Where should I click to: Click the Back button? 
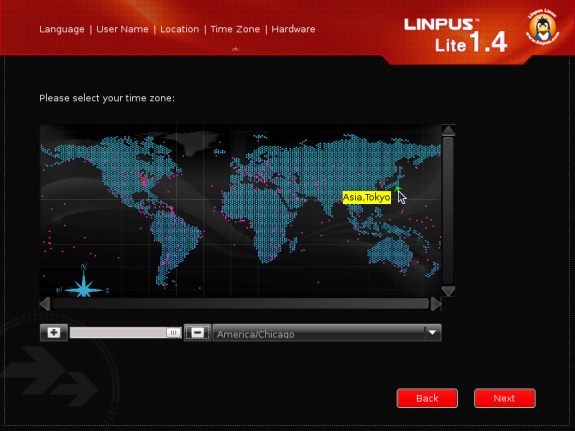coord(427,398)
